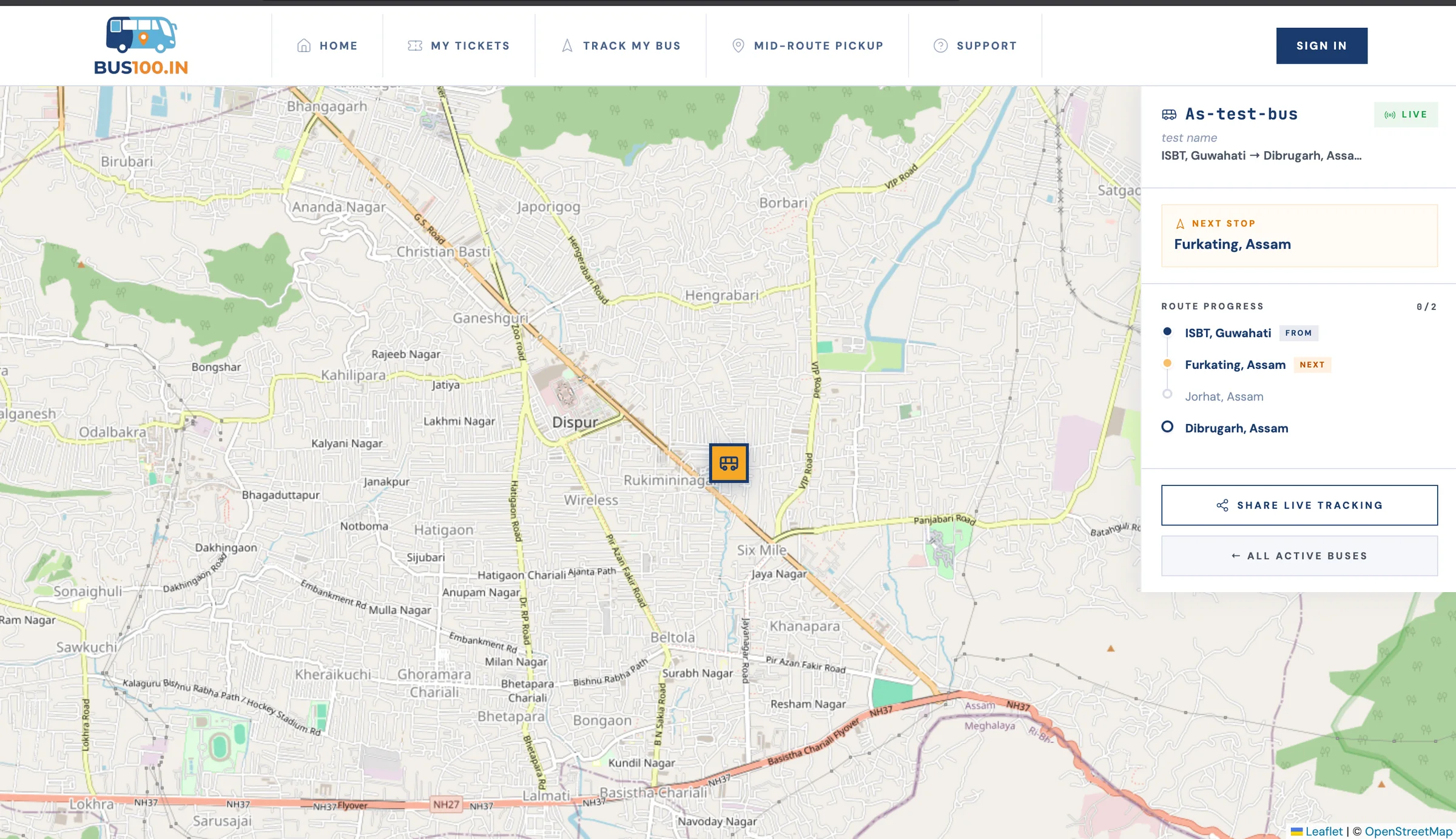Click the Bhangagarh label on map
Viewport: 1456px width, 839px height.
click(327, 106)
